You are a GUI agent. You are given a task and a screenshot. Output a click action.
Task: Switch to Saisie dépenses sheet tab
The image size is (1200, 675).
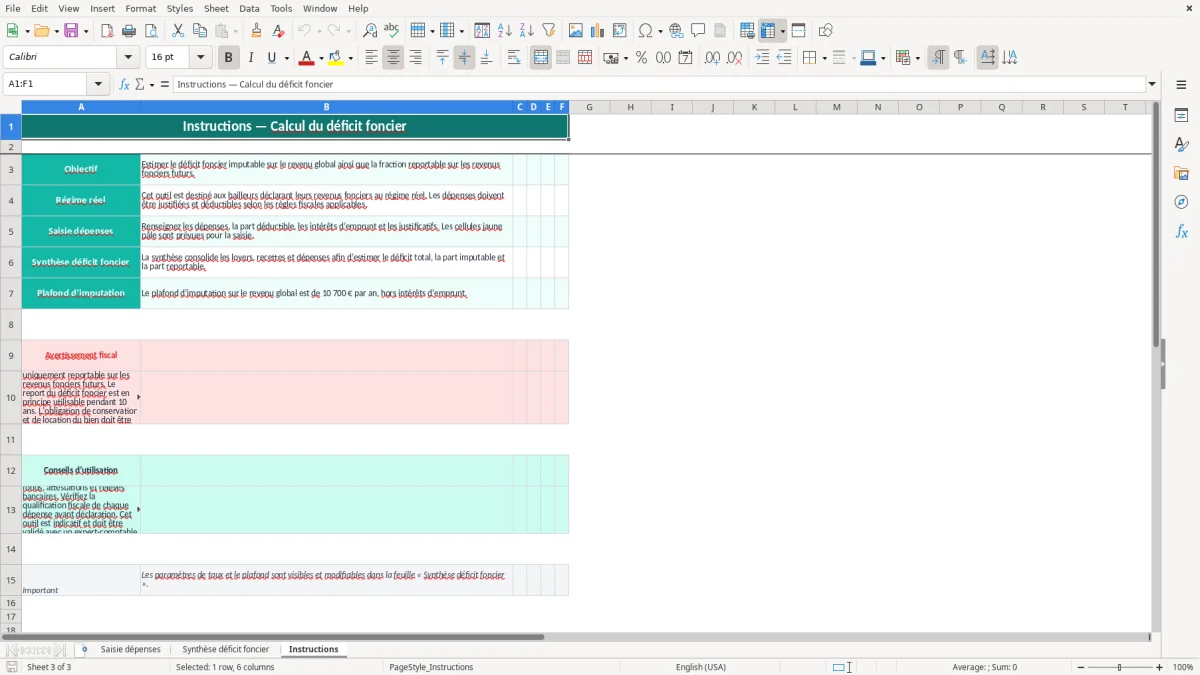131,649
